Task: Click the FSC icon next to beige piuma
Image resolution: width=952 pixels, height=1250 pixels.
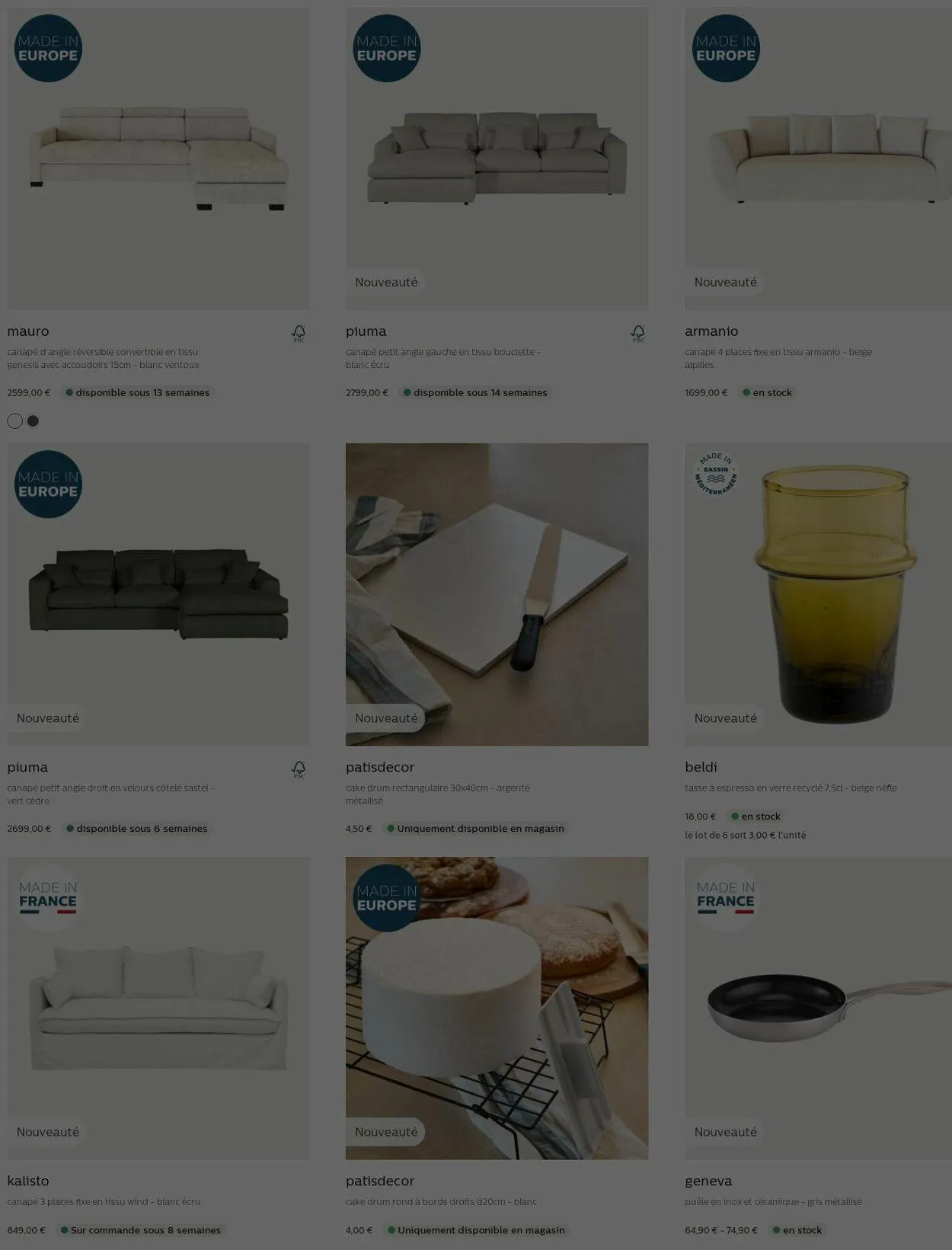Action: (637, 333)
